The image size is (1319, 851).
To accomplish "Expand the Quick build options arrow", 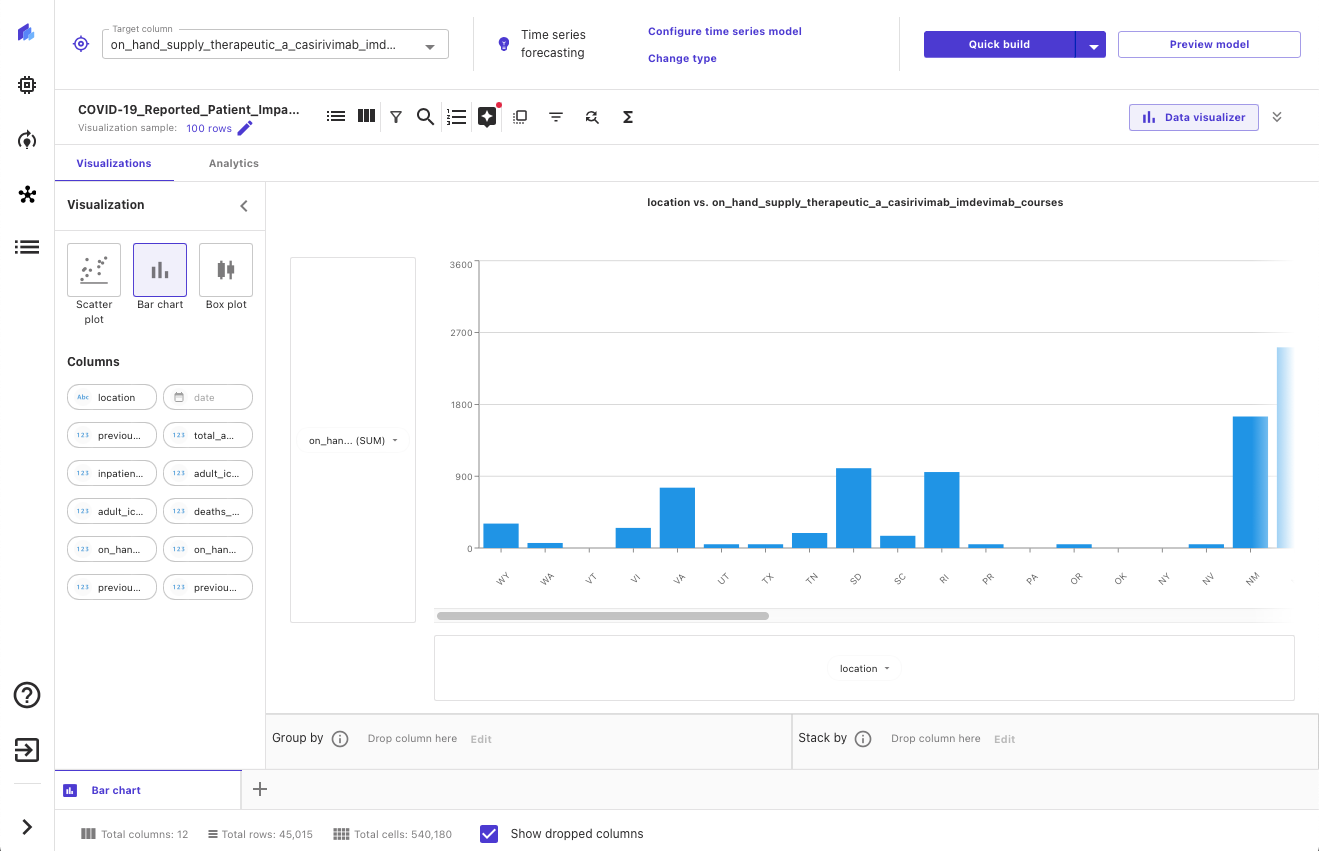I will (x=1092, y=45).
